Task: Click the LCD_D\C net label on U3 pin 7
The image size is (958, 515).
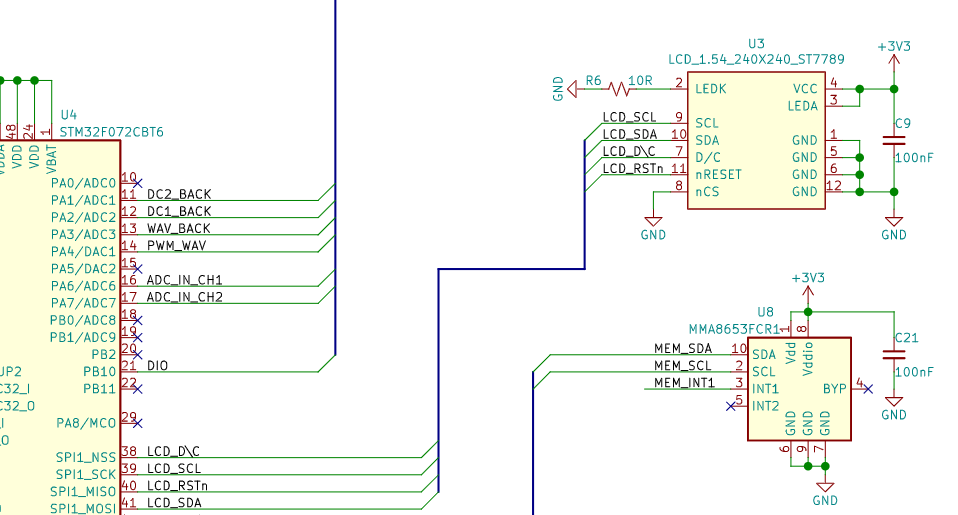Action: point(629,152)
